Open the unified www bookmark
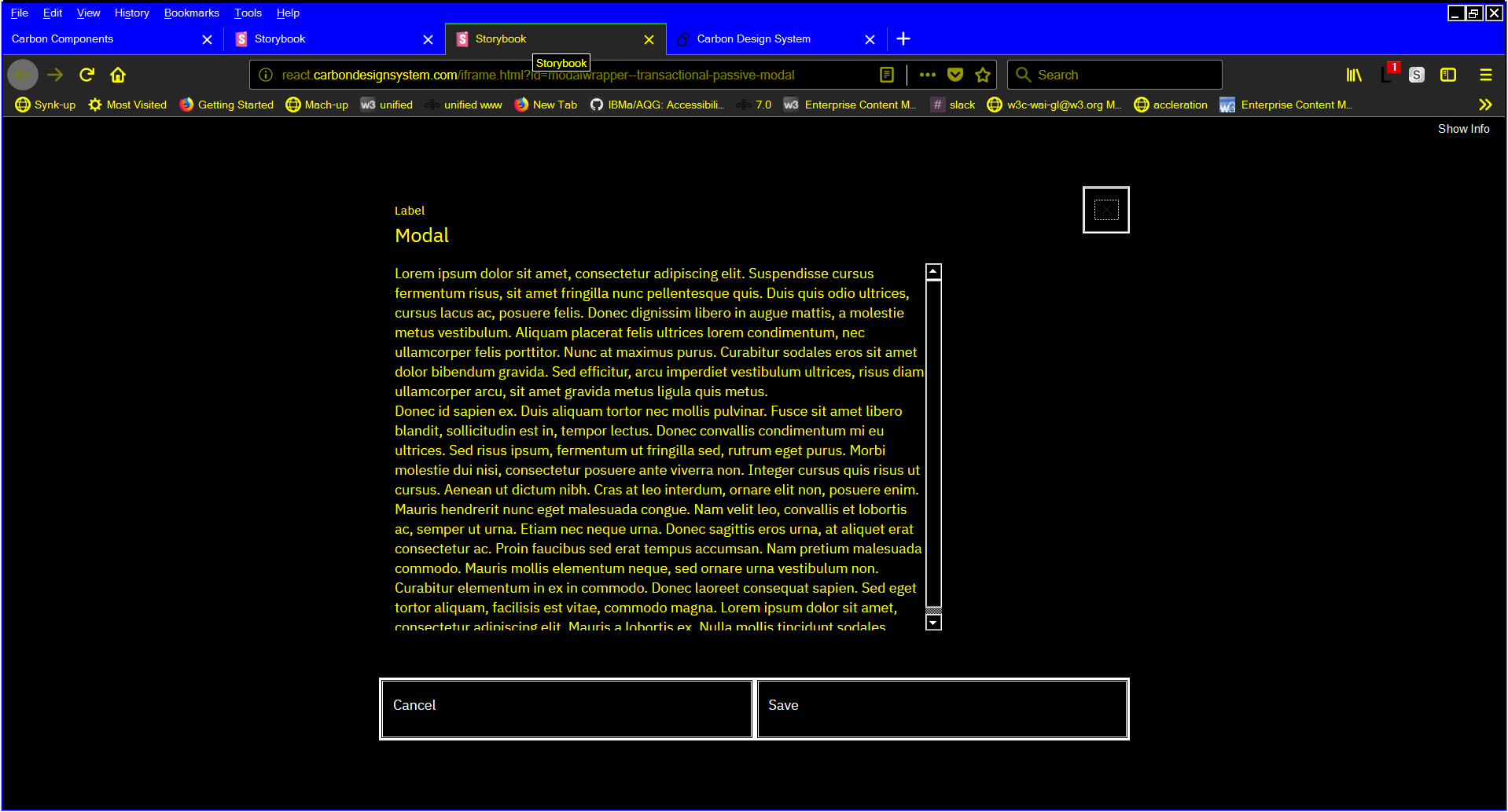 coord(463,105)
